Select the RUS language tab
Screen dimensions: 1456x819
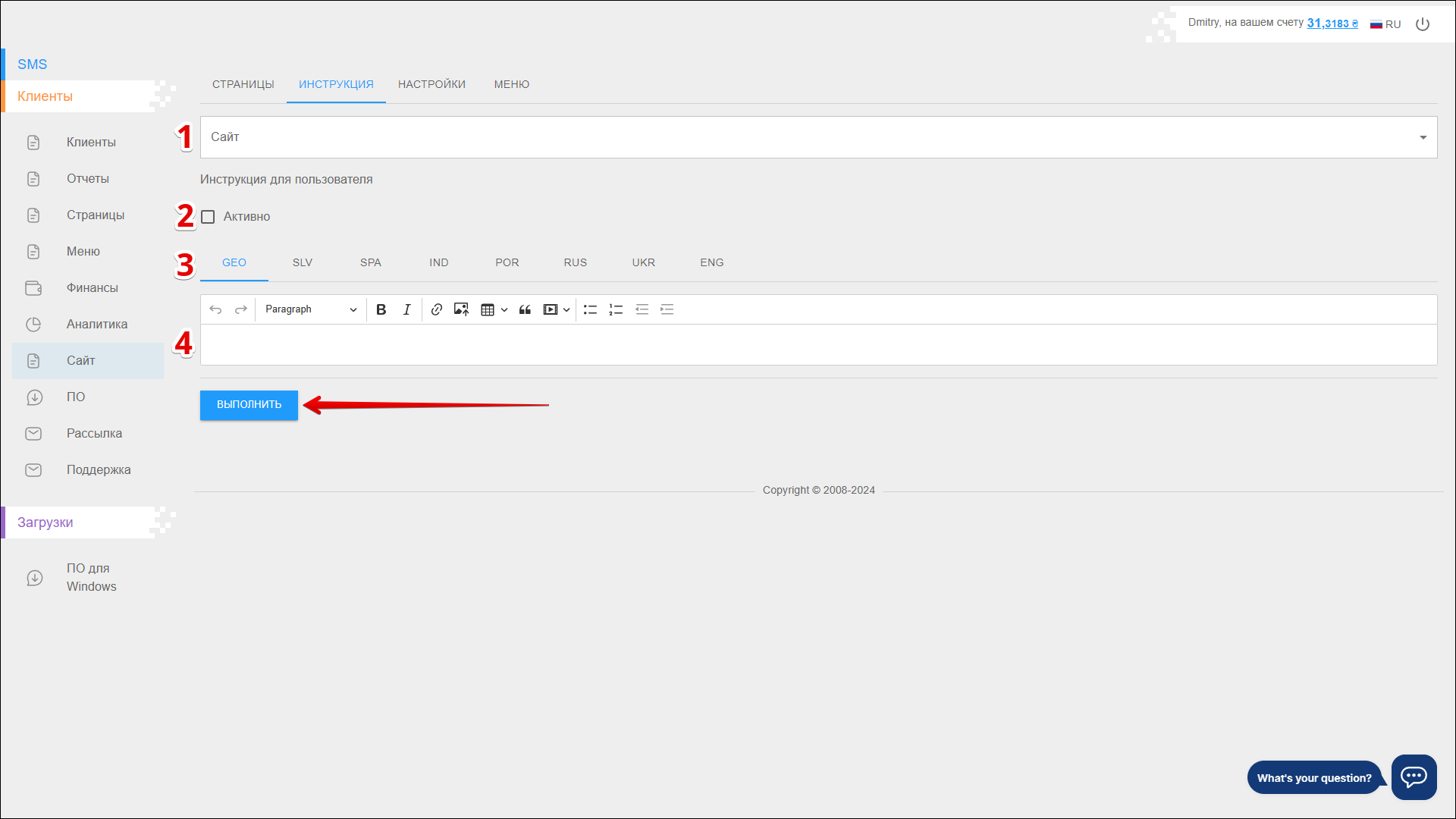point(575,262)
